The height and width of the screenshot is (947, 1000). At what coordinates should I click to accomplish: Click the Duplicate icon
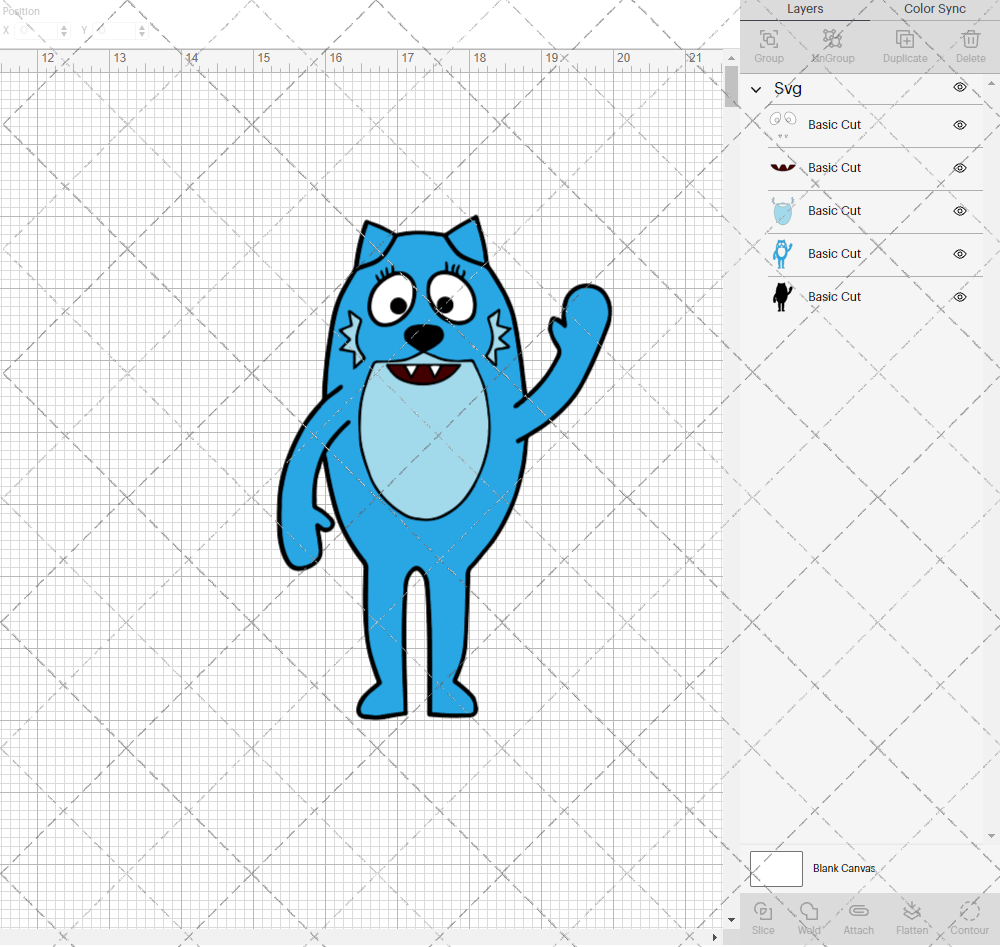[x=905, y=40]
